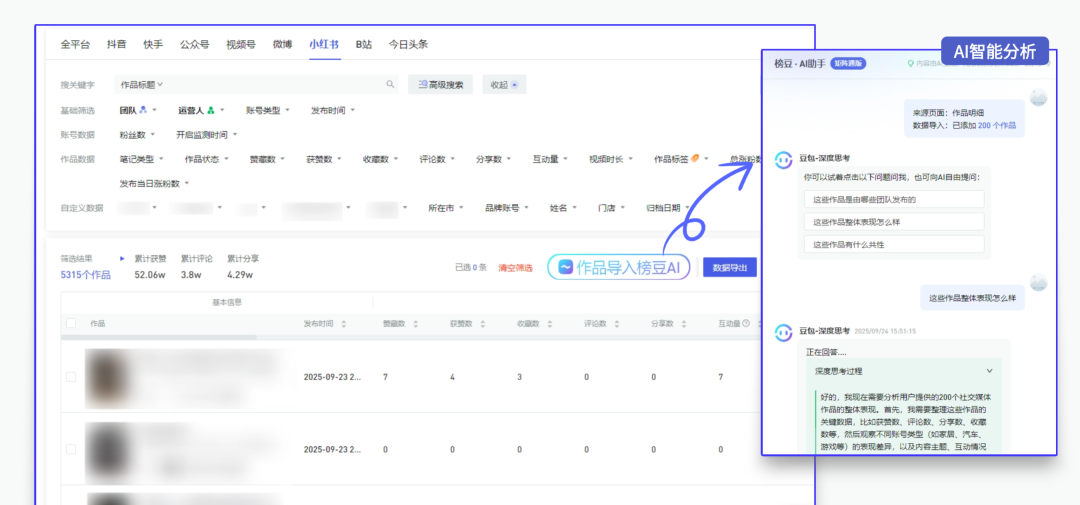Click the 4.29w 累计分享 value

tap(240, 275)
